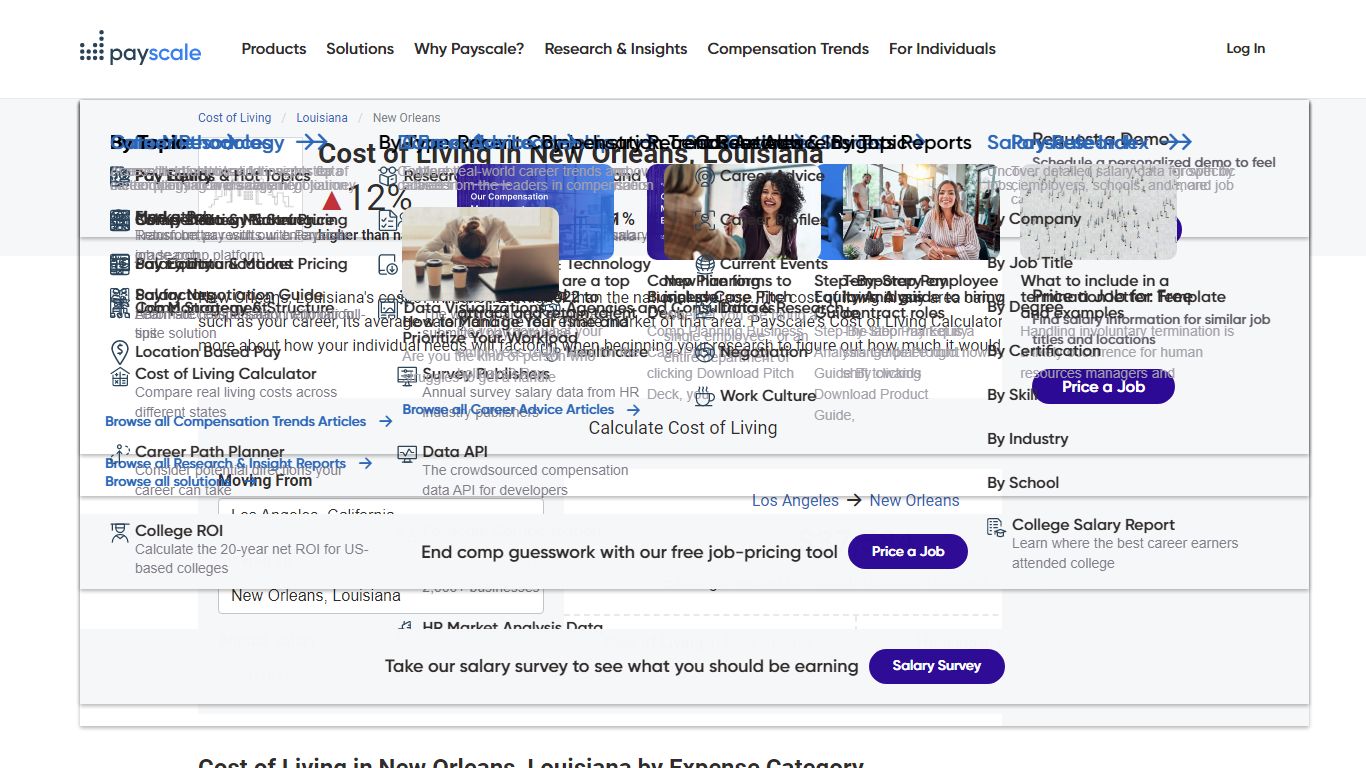This screenshot has height=768, width=1366.
Task: Select Location Based Pay menu item
Action: (x=208, y=352)
